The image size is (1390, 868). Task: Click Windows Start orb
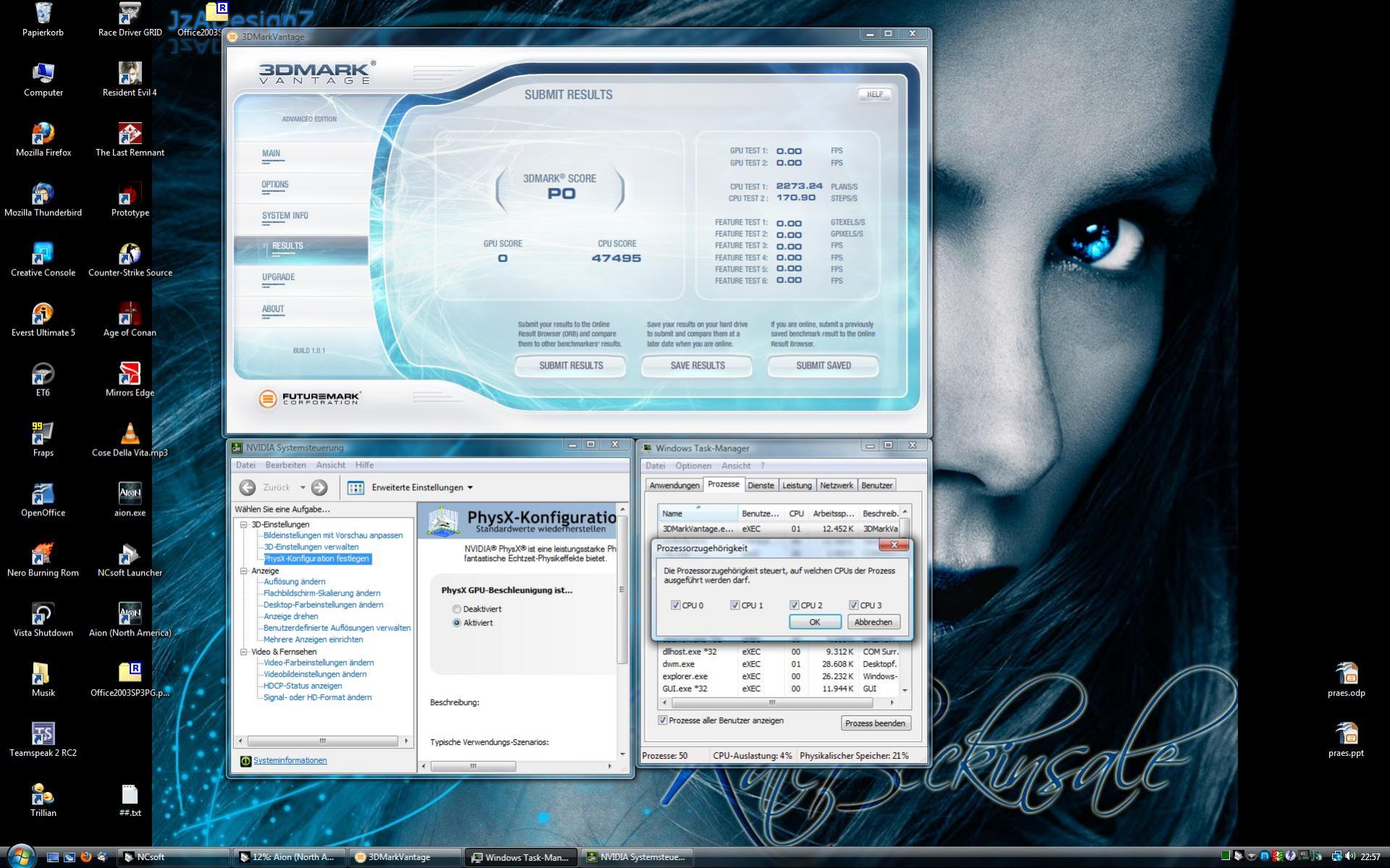pyautogui.click(x=20, y=856)
